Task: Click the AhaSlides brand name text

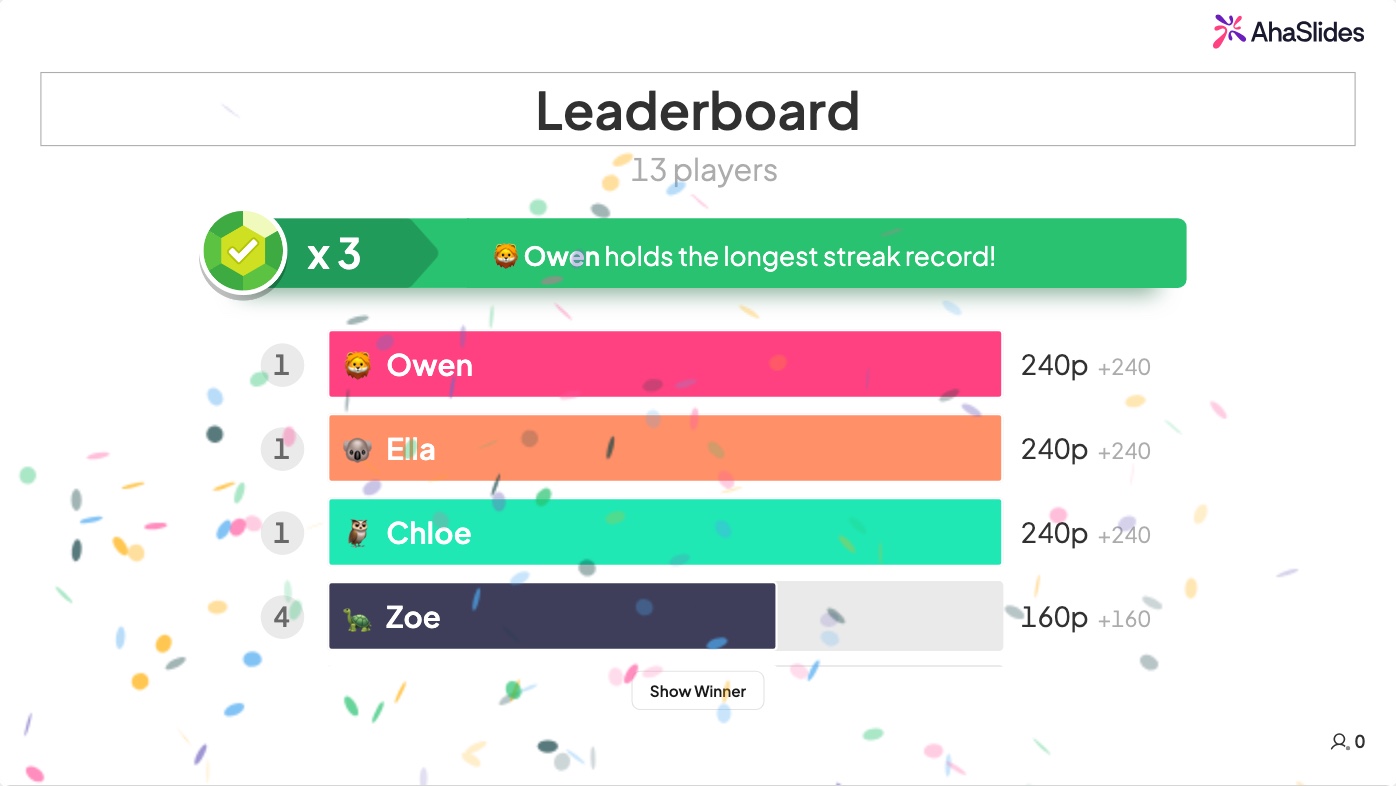Action: [x=1307, y=32]
